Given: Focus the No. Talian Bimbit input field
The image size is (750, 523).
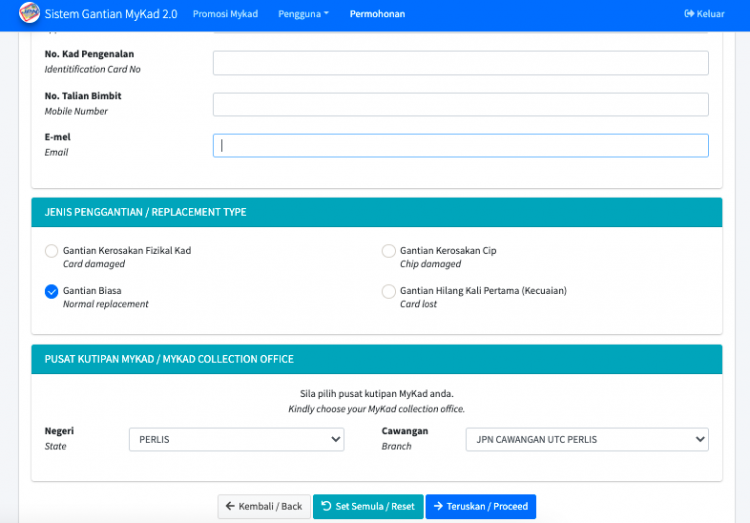Looking at the screenshot, I should pyautogui.click(x=461, y=104).
